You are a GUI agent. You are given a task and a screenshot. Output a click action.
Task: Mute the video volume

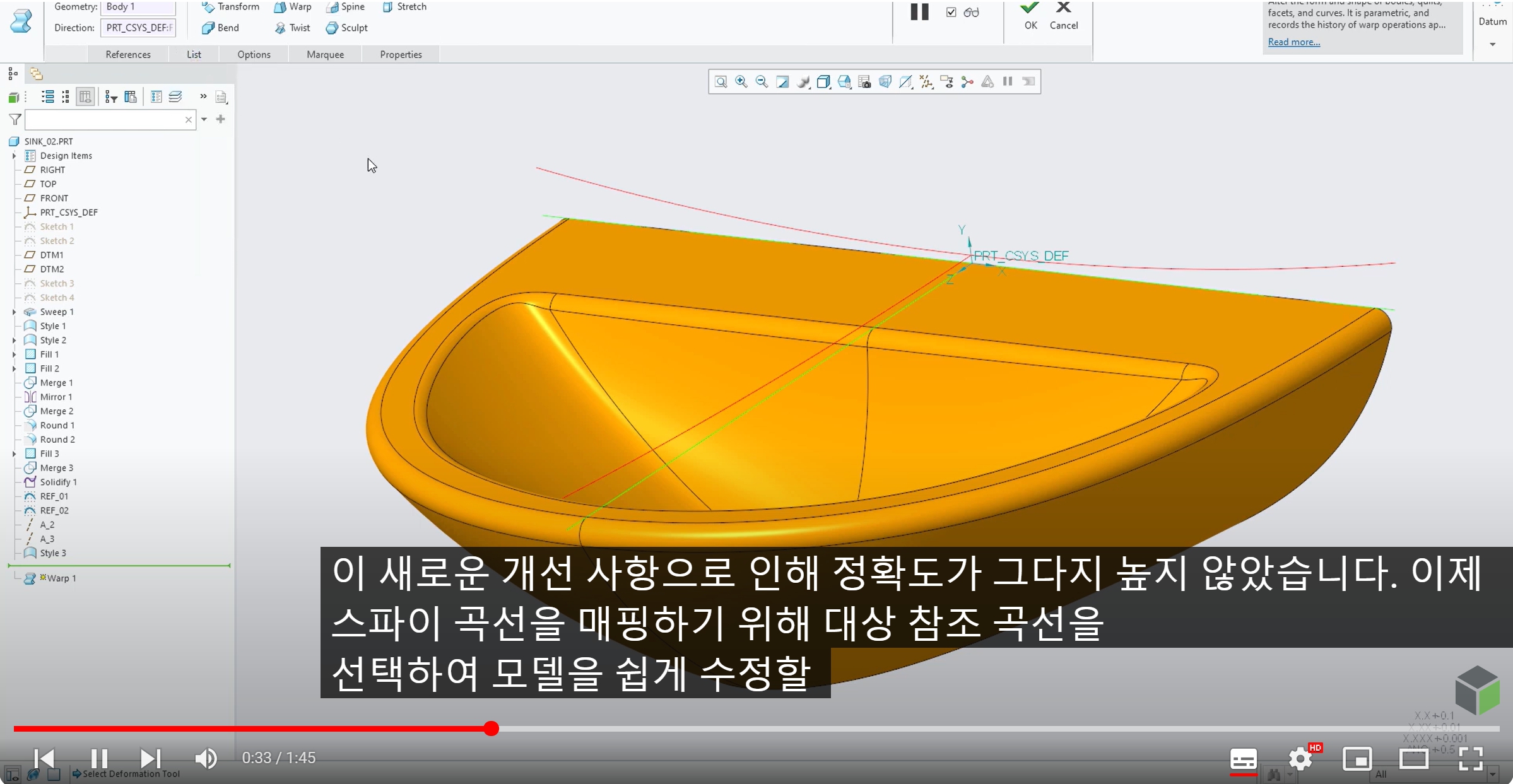point(206,758)
